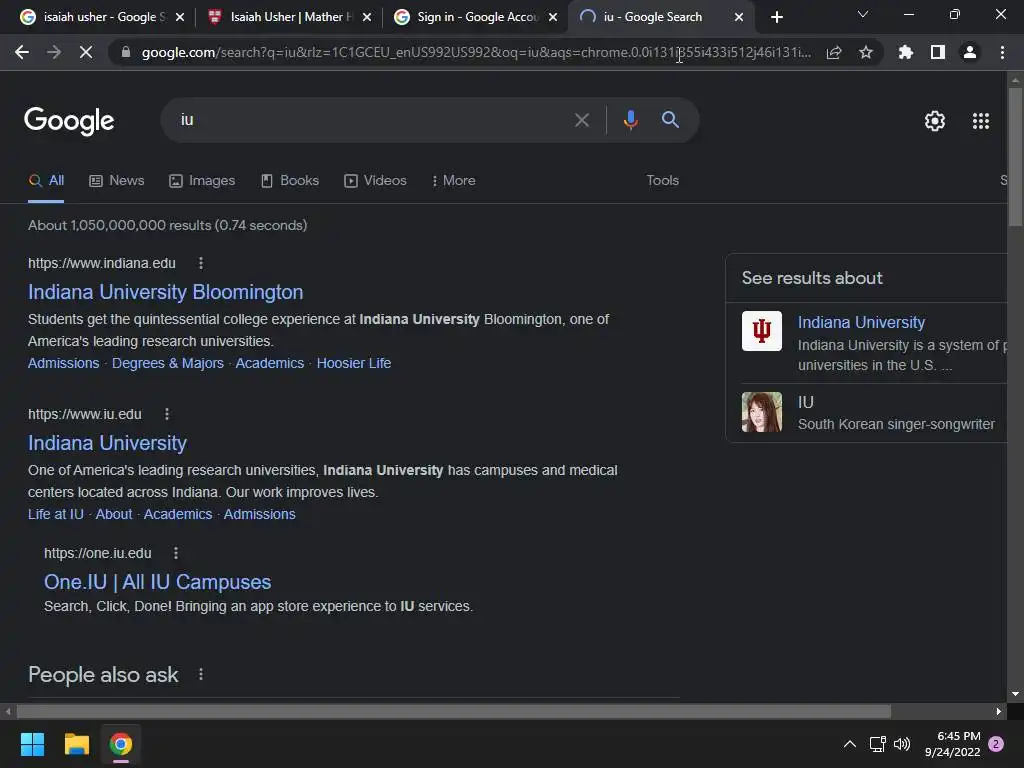Image resolution: width=1024 pixels, height=768 pixels.
Task: Click into the Google search input field
Action: 372,120
